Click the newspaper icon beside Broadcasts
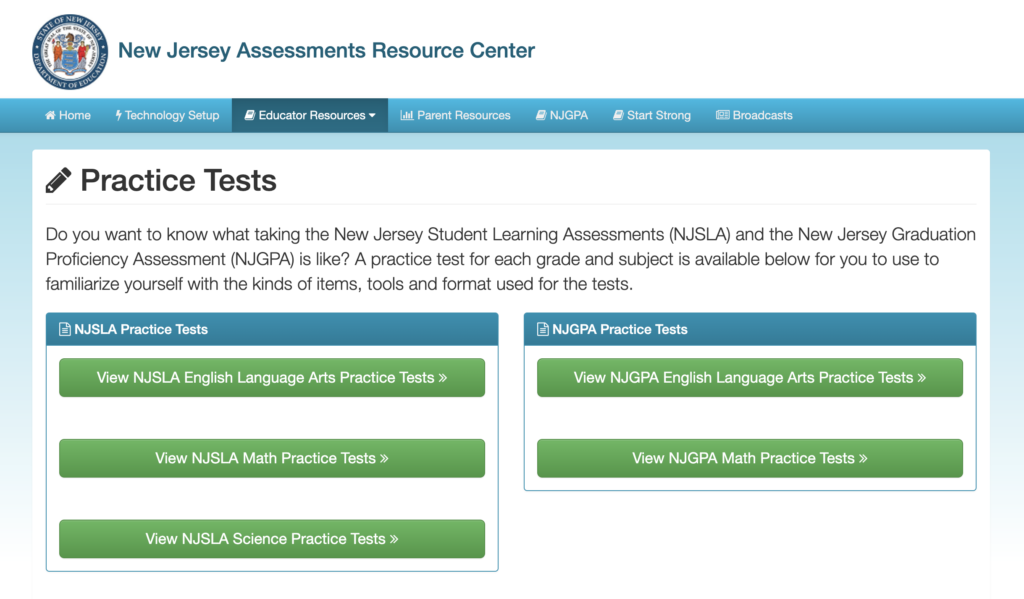The height and width of the screenshot is (599, 1024). 722,116
